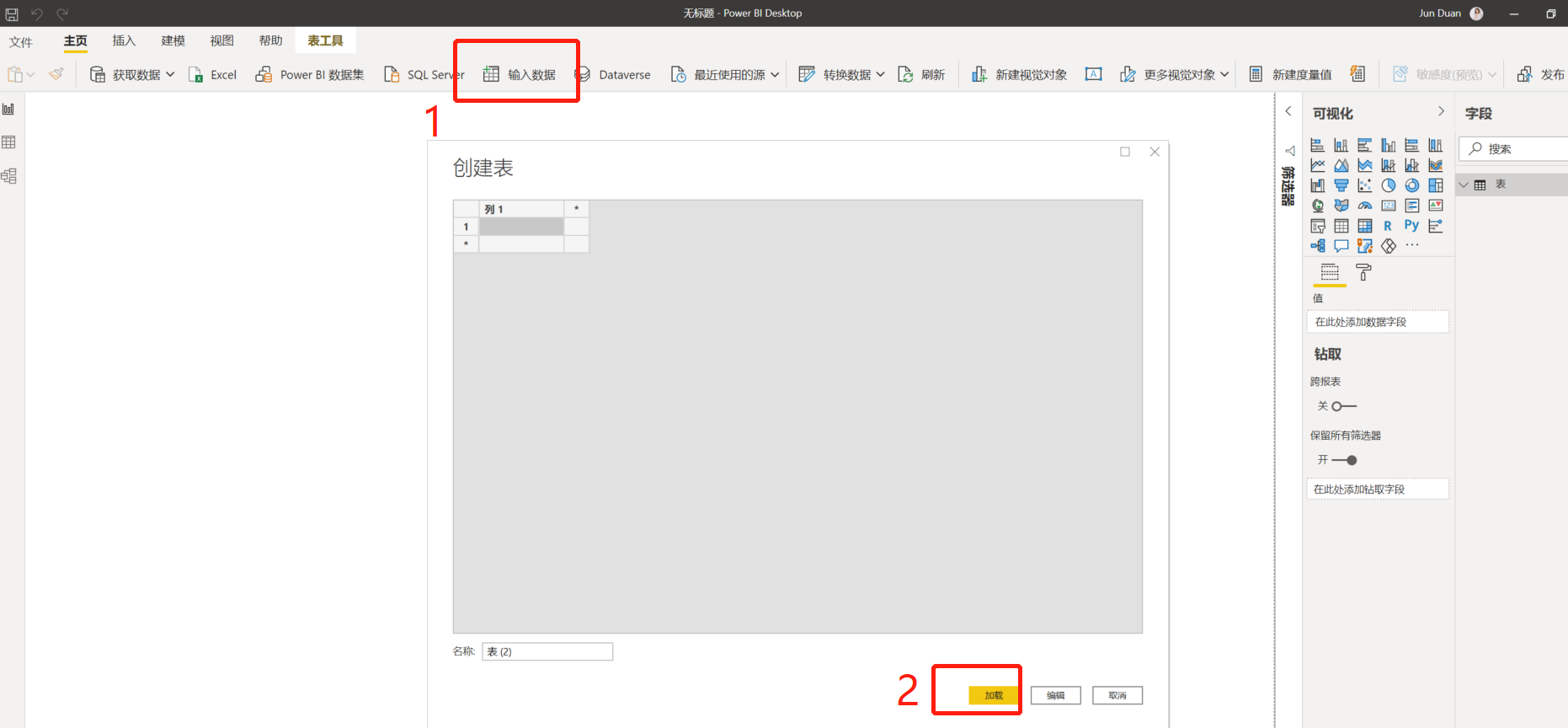Select the gauge visual
The height and width of the screenshot is (728, 1568).
1365,206
